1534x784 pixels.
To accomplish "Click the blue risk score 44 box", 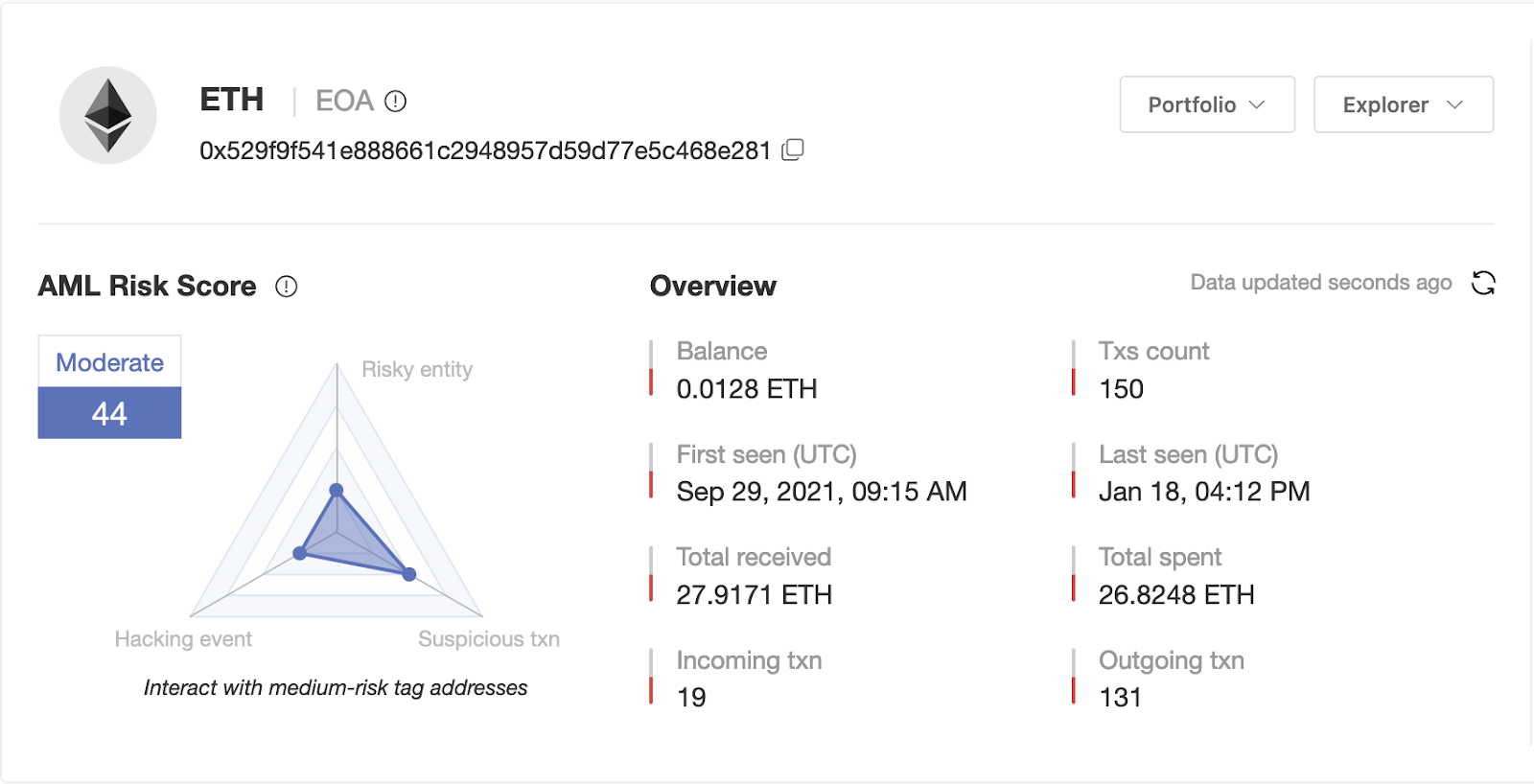I will click(x=109, y=413).
